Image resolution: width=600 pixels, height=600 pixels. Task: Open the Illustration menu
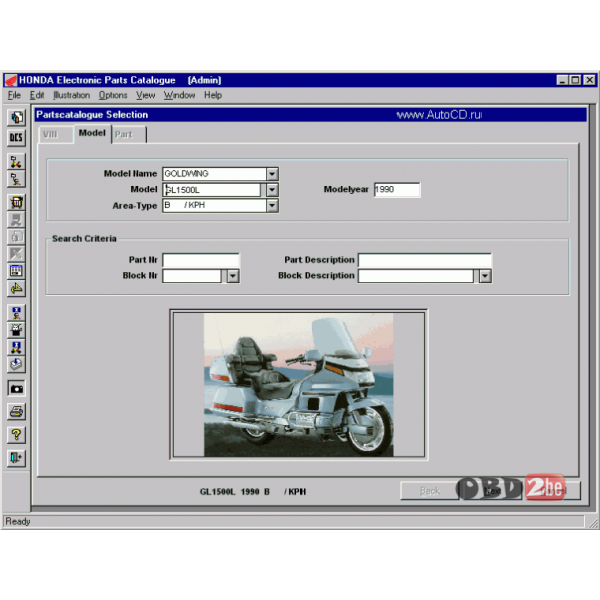[x=72, y=95]
